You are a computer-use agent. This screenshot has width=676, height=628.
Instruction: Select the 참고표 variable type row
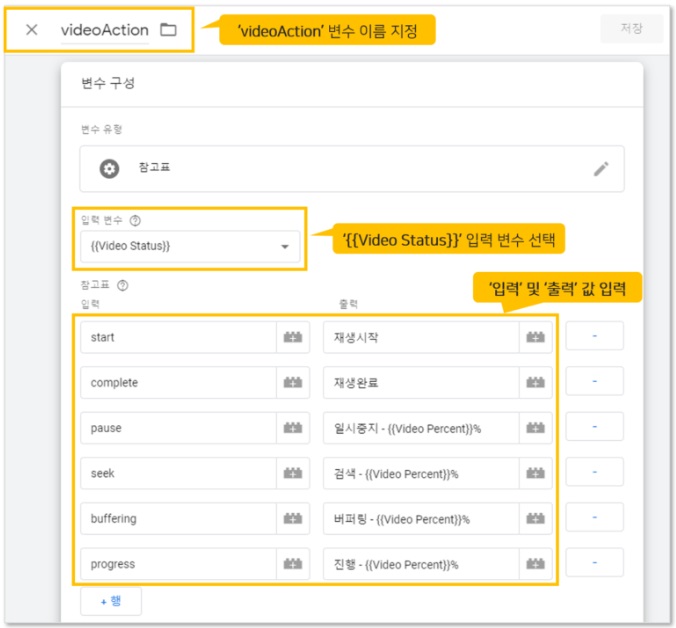pyautogui.click(x=352, y=169)
